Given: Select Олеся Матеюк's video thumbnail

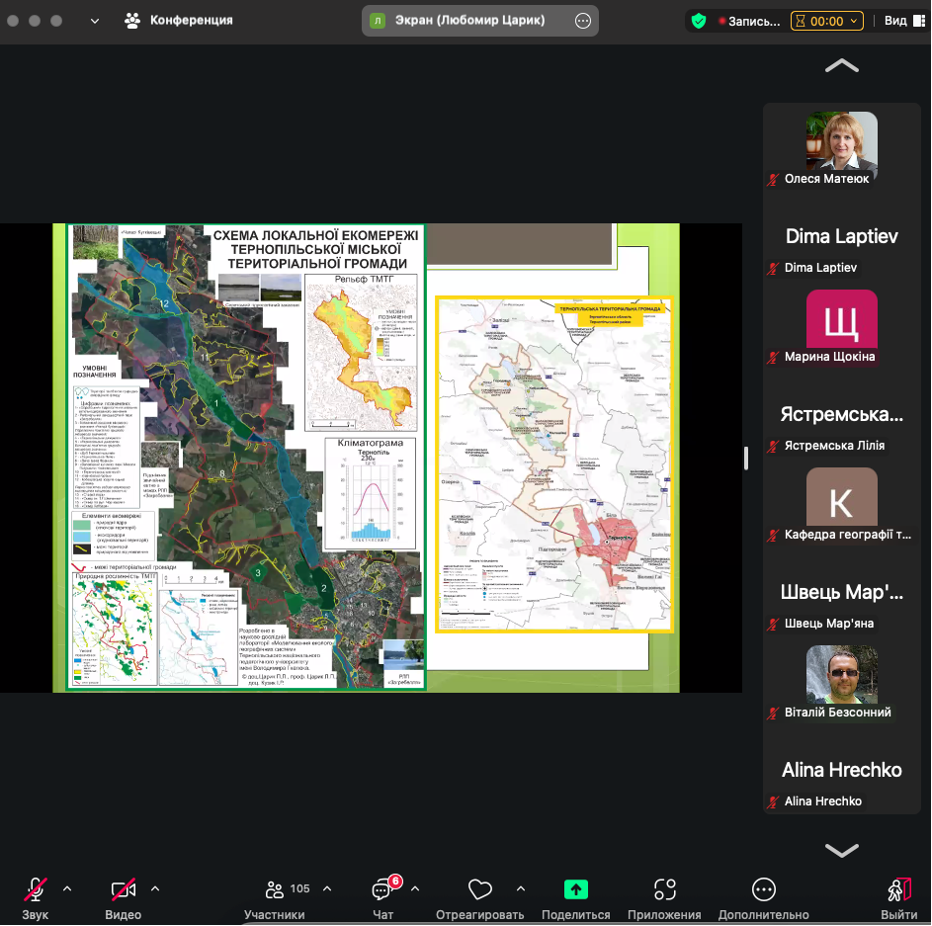Looking at the screenshot, I should 841,143.
